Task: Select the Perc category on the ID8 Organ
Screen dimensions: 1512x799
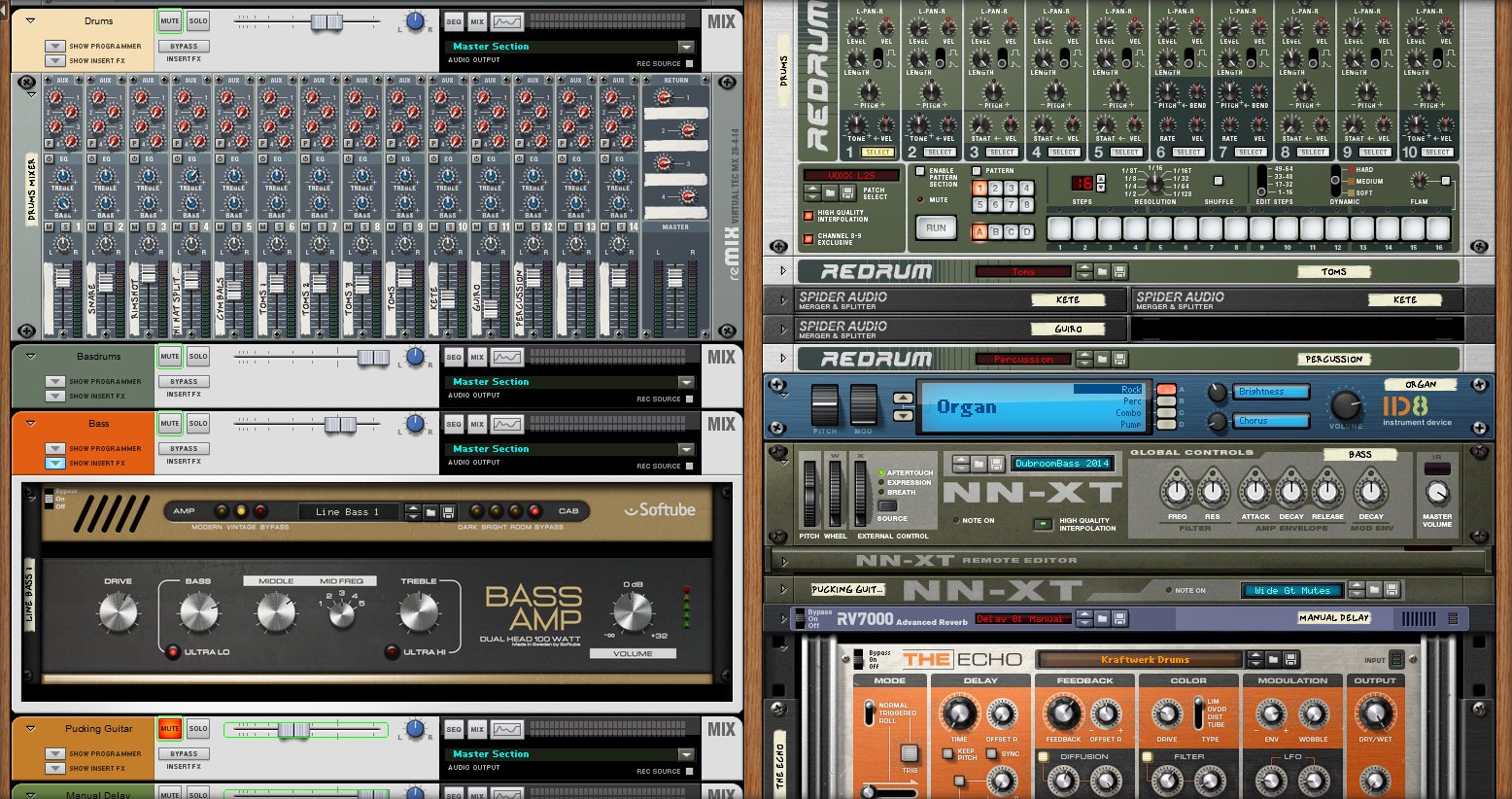Action: [1132, 400]
